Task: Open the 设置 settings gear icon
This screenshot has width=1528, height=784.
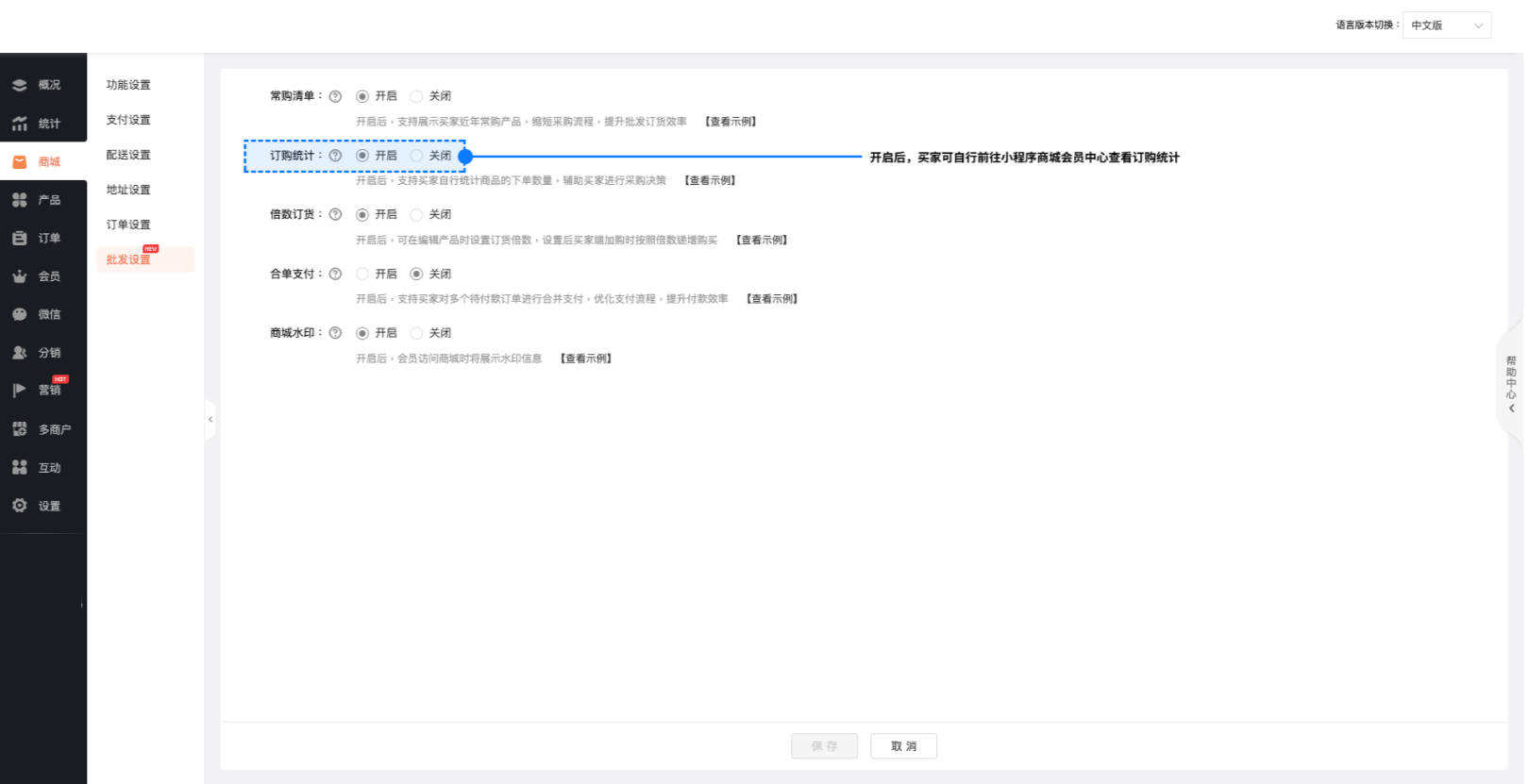Action: [x=20, y=506]
